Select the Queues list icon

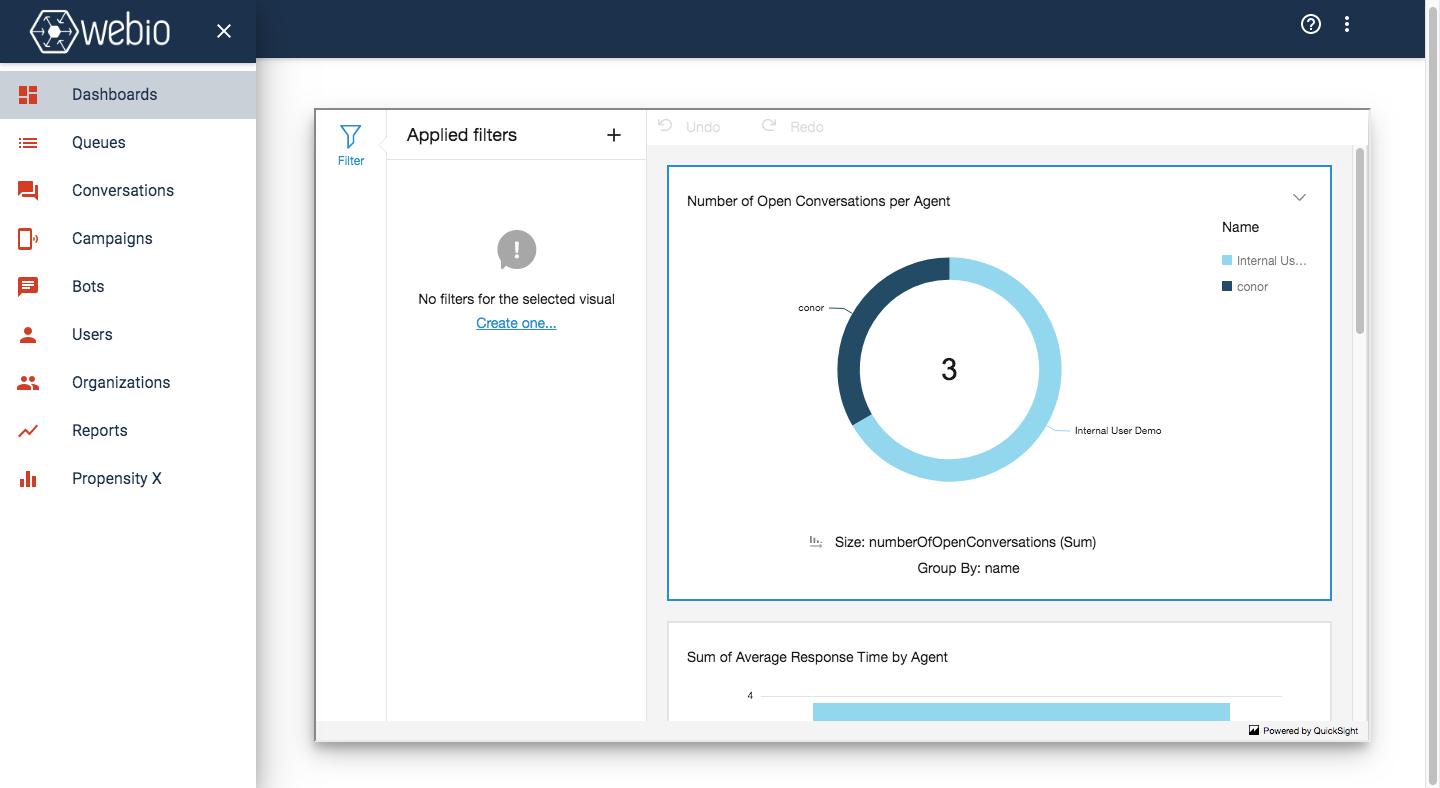(28, 143)
